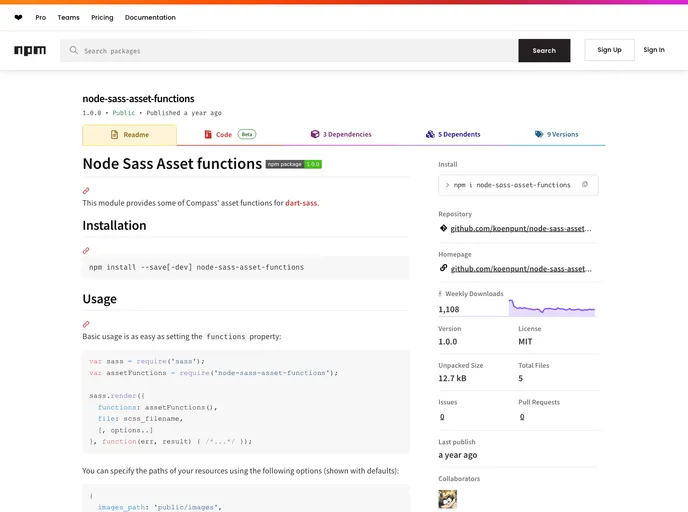Click the Installation heading
The width and height of the screenshot is (688, 512).
coord(114,226)
